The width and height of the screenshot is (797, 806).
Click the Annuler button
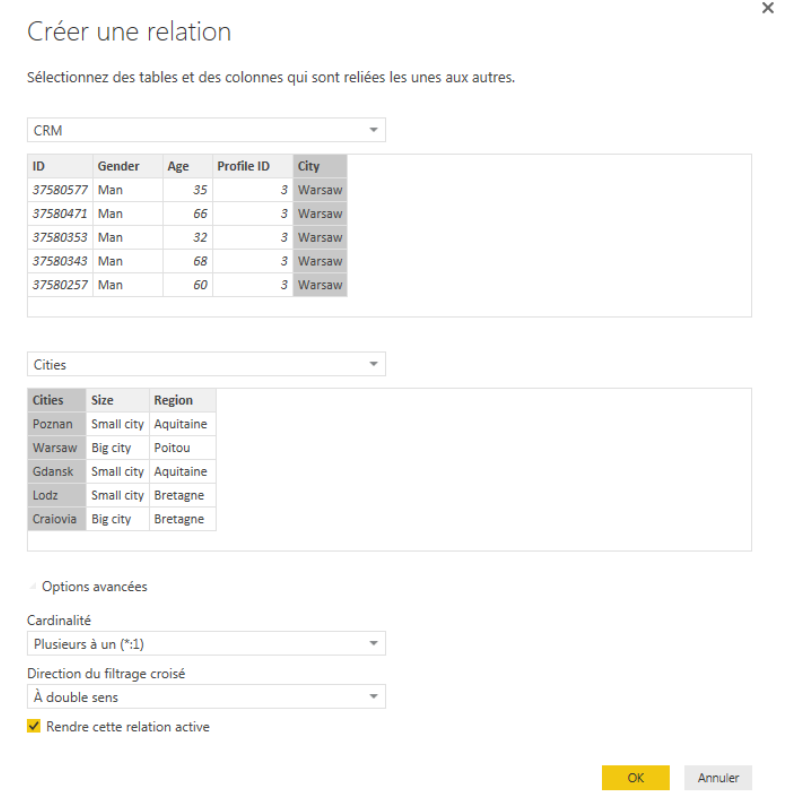[x=718, y=777]
